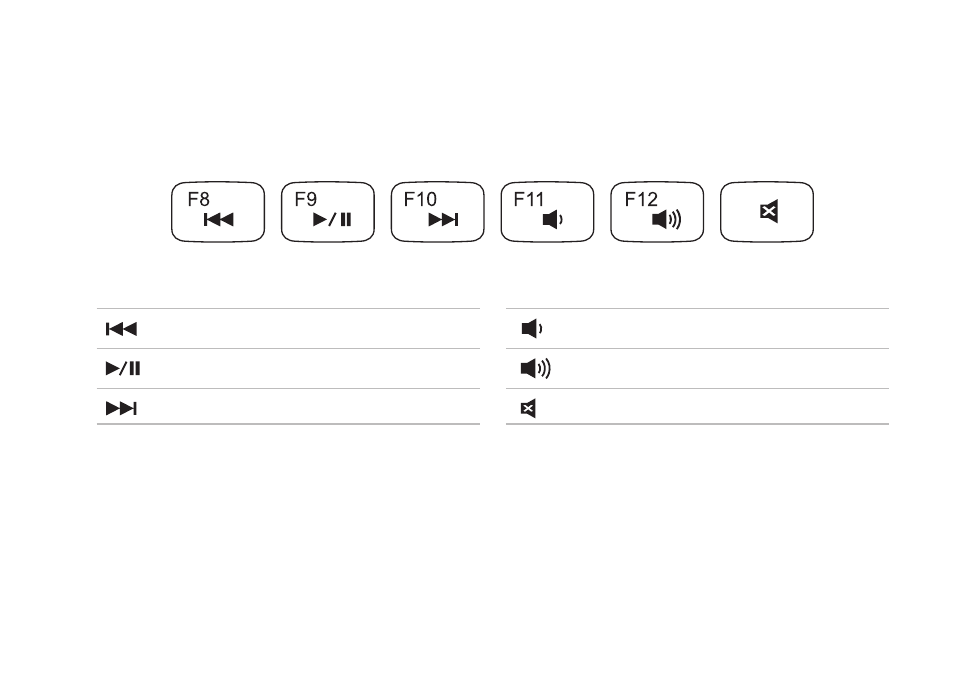Select the previous track icon in legend table
This screenshot has height=676, width=953.
click(122, 329)
